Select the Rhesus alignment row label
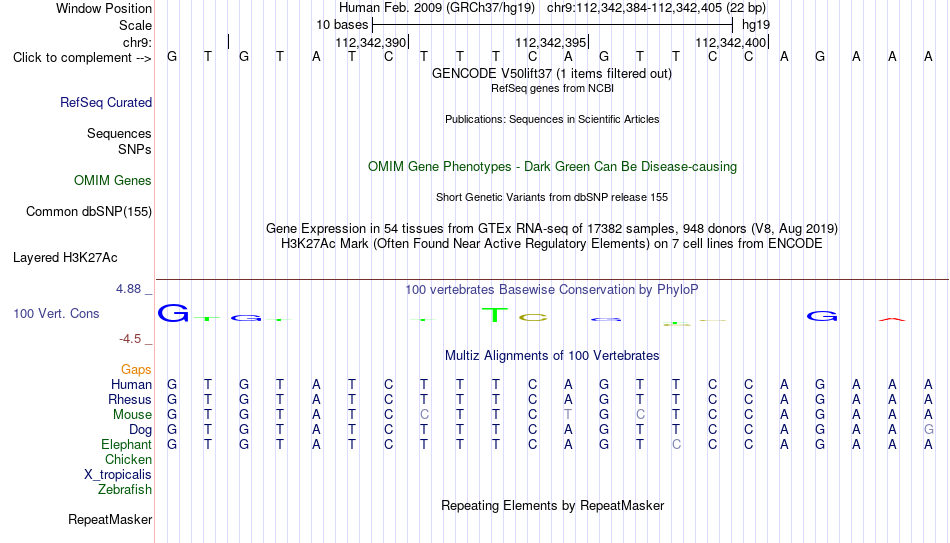Image resolution: width=950 pixels, height=543 pixels. 130,399
